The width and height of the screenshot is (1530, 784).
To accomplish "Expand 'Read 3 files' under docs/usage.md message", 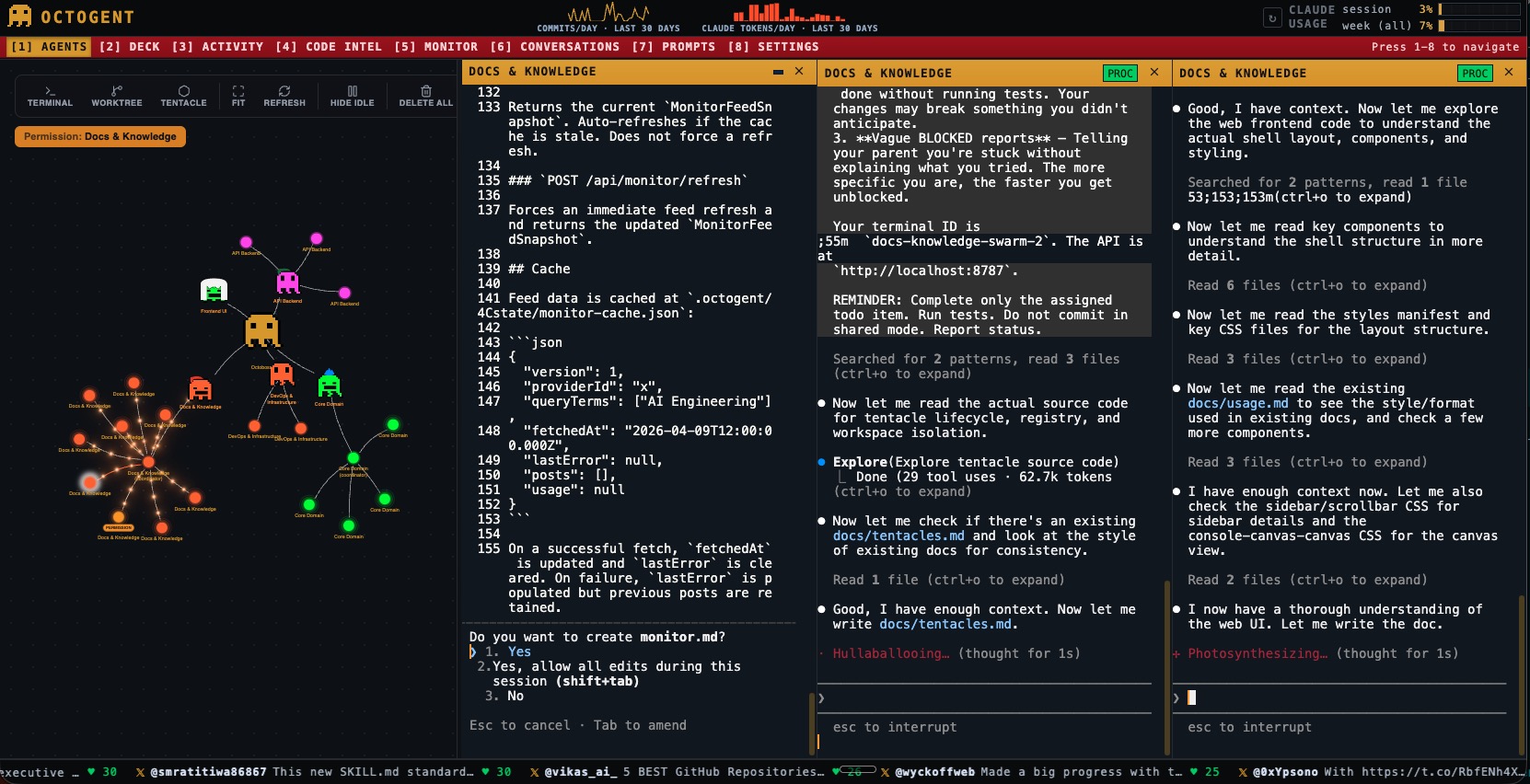I will click(x=1307, y=462).
